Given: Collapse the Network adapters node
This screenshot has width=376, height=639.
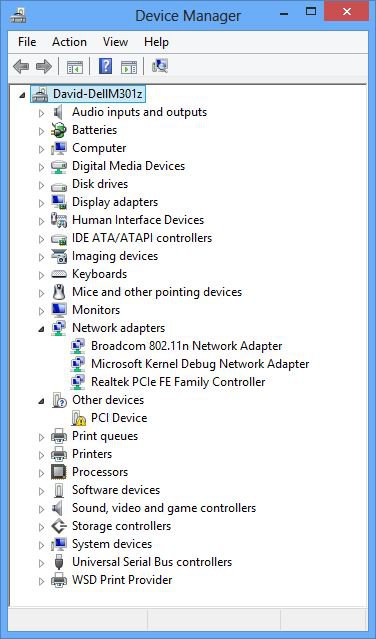Looking at the screenshot, I should pos(41,329).
